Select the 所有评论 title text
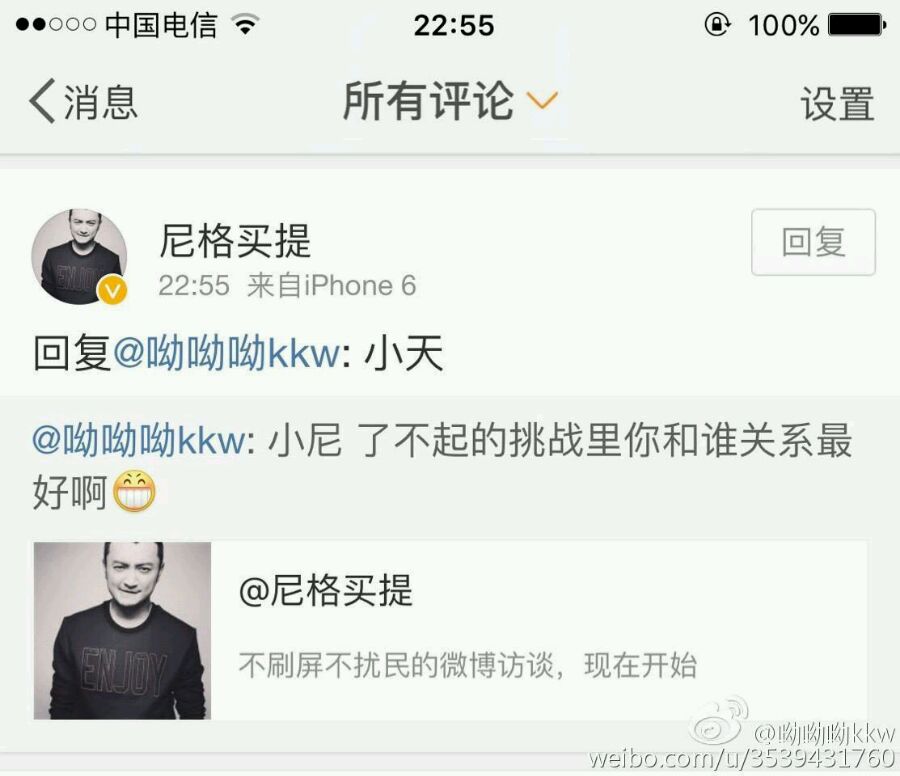Screen dimensions: 900x776 pos(428,101)
